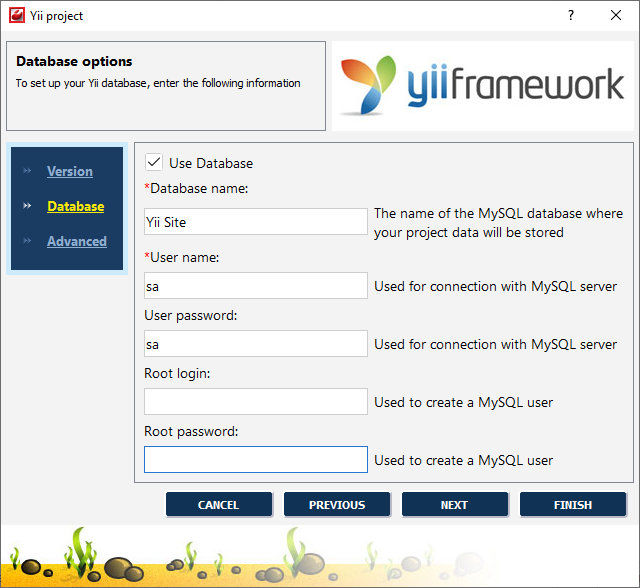Click the CANCEL button
The width and height of the screenshot is (640, 588).
pyautogui.click(x=219, y=505)
